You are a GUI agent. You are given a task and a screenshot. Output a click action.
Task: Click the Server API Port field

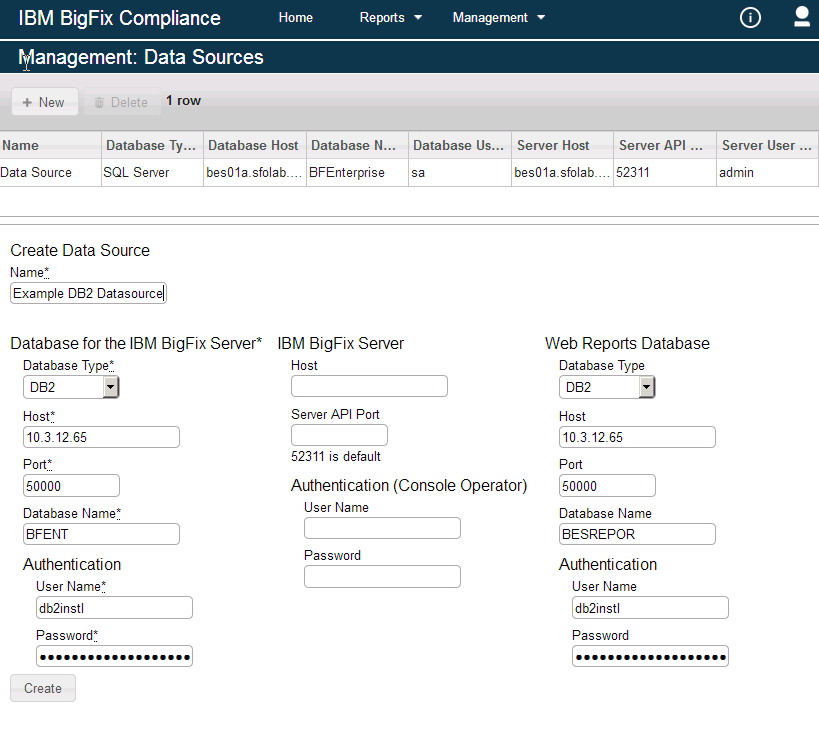pos(339,435)
